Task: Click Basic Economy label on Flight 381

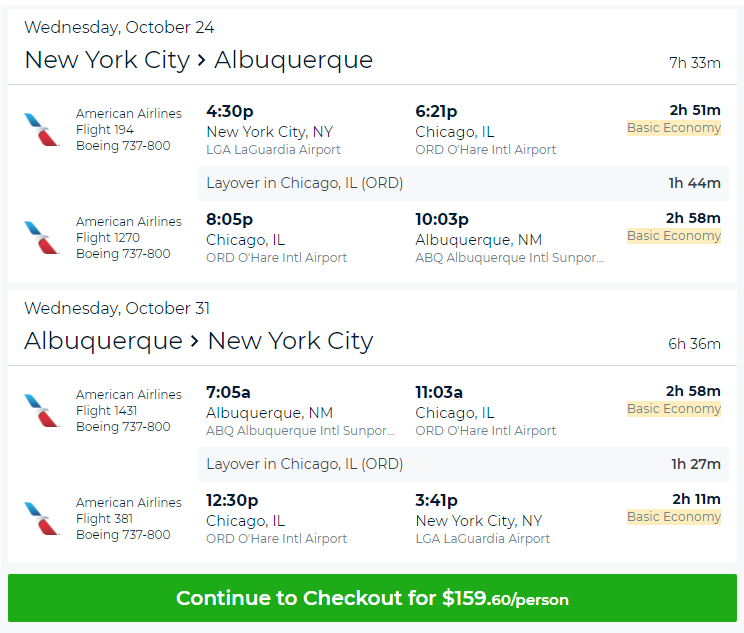Action: pyautogui.click(x=673, y=517)
